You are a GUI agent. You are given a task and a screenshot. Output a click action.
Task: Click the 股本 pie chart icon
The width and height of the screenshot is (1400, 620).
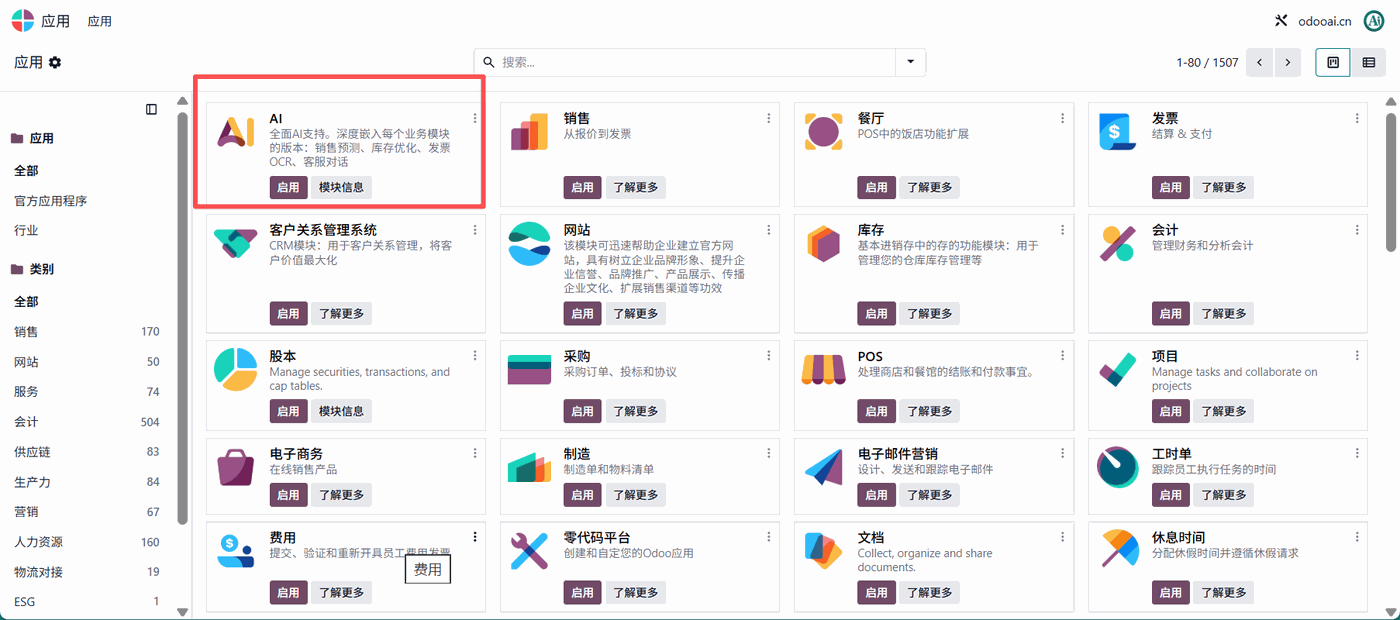(x=236, y=370)
